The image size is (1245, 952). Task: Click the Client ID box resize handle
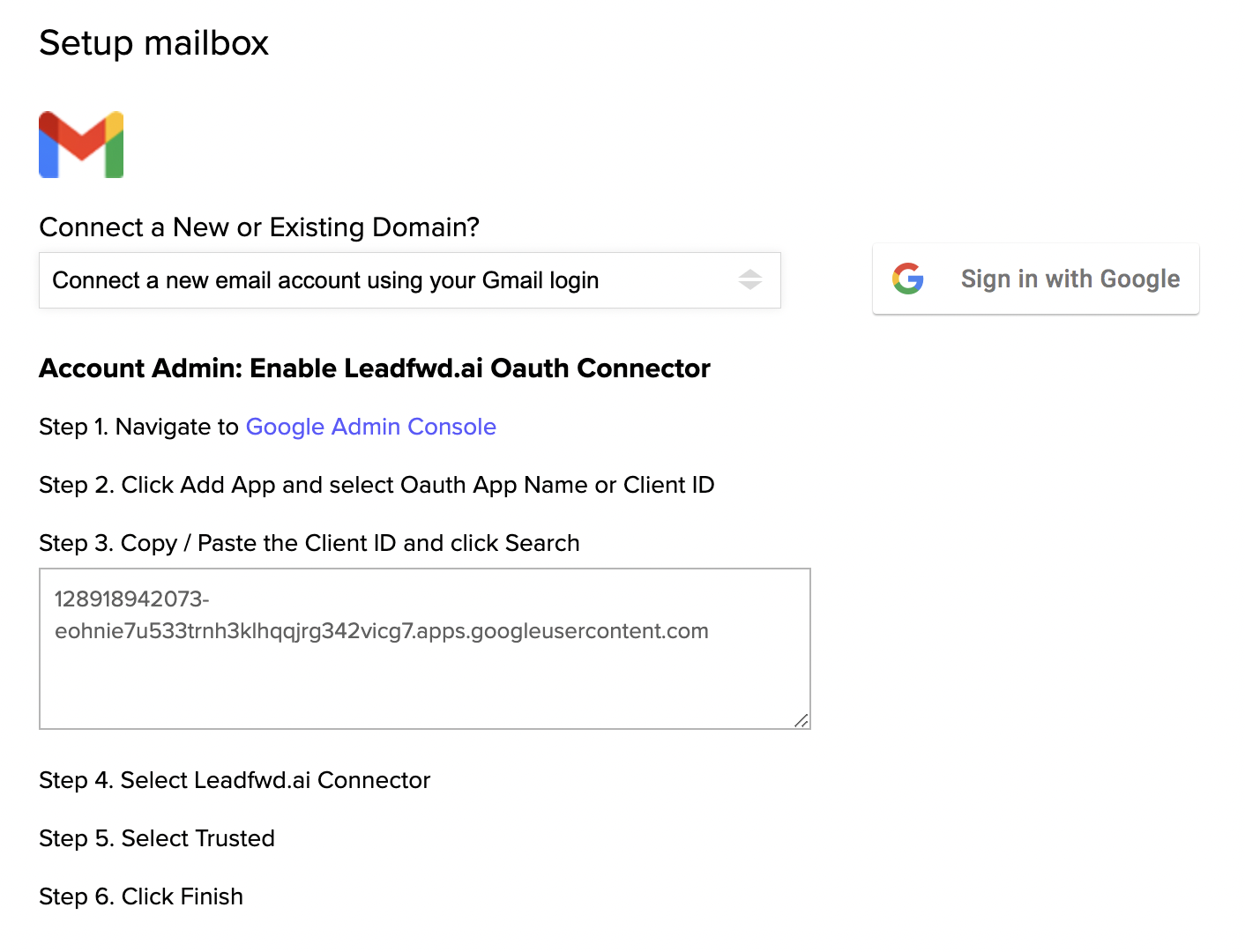801,720
